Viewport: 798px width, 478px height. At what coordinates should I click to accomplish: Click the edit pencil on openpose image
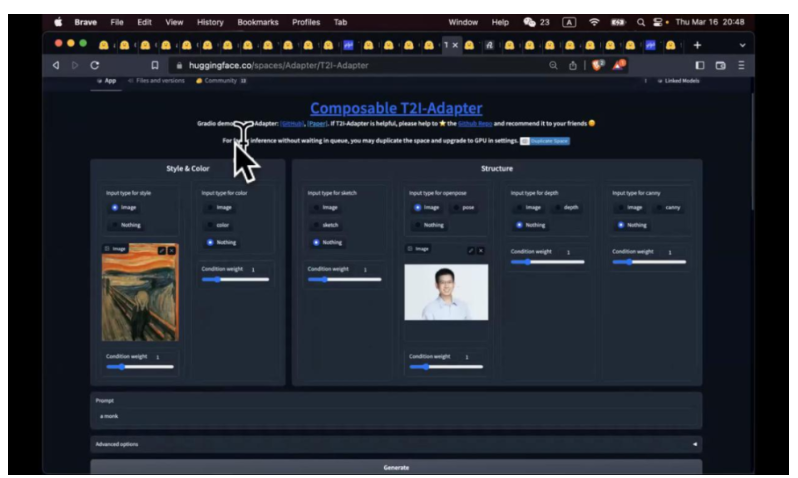click(x=471, y=250)
